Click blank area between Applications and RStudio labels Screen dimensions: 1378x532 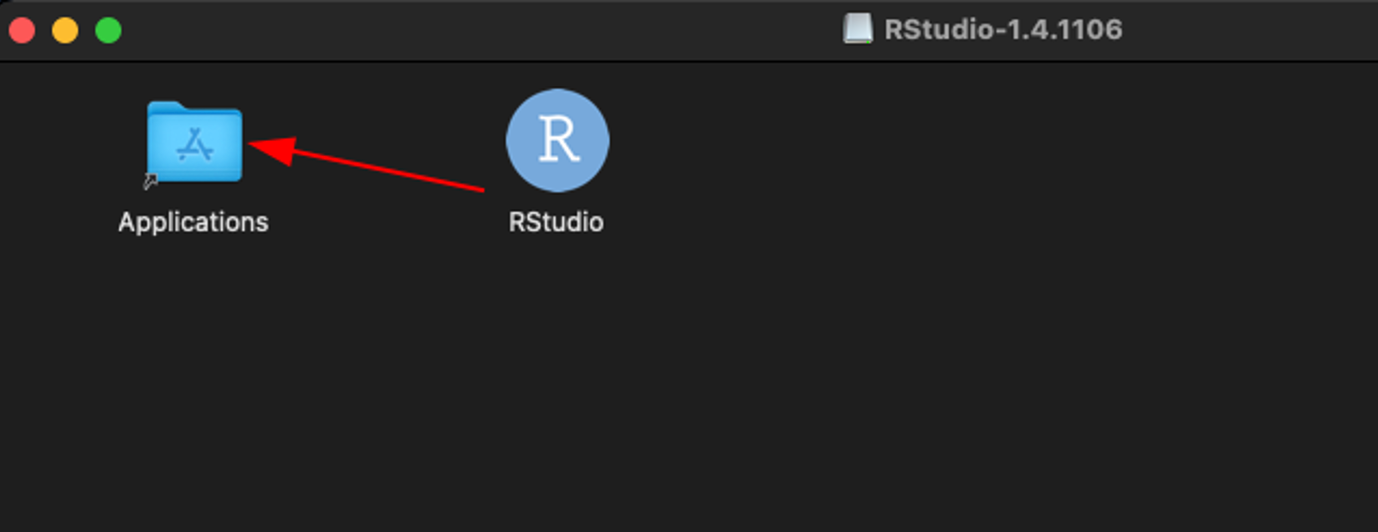pyautogui.click(x=385, y=223)
